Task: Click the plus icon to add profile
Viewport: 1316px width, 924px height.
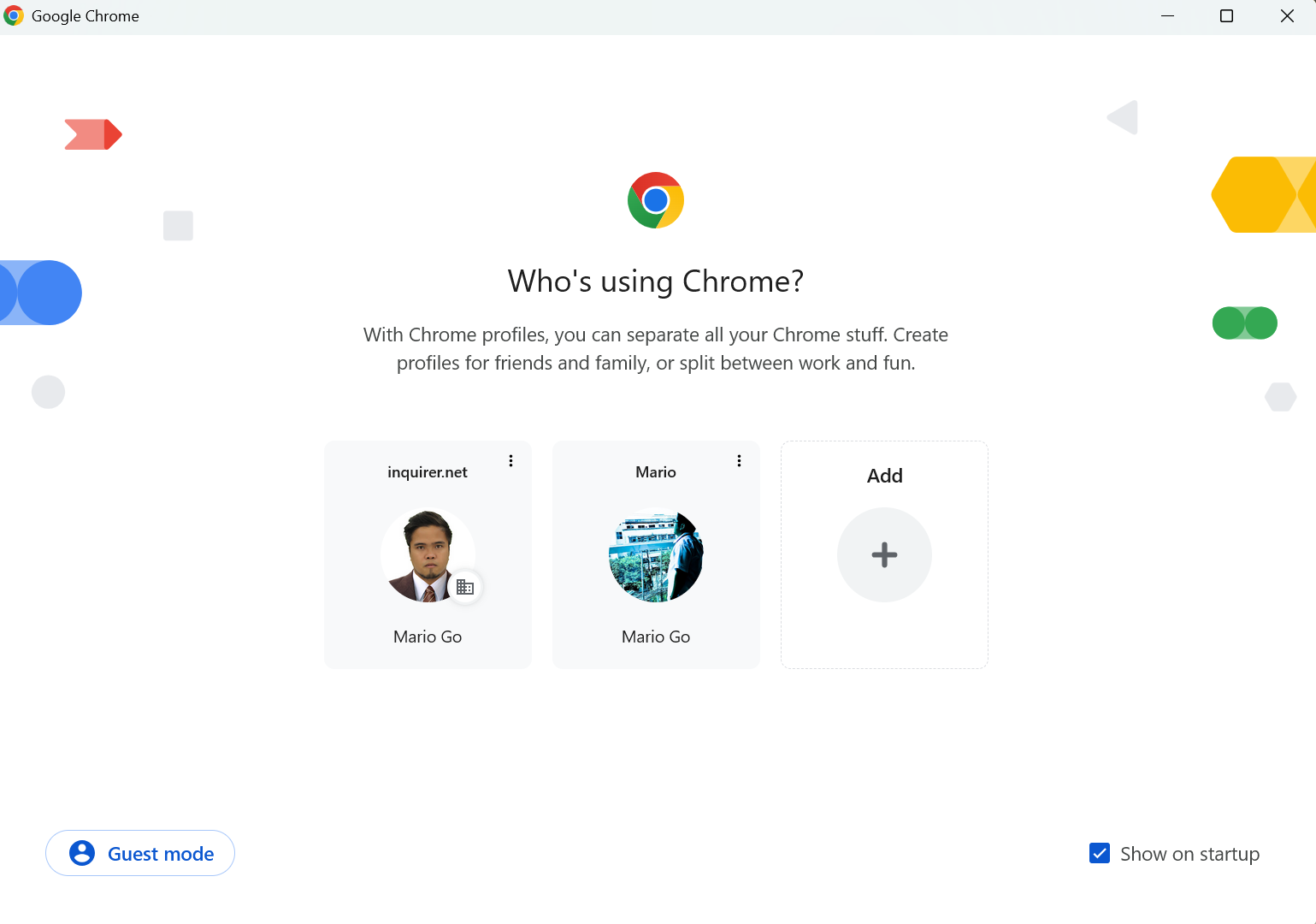Action: coord(884,555)
